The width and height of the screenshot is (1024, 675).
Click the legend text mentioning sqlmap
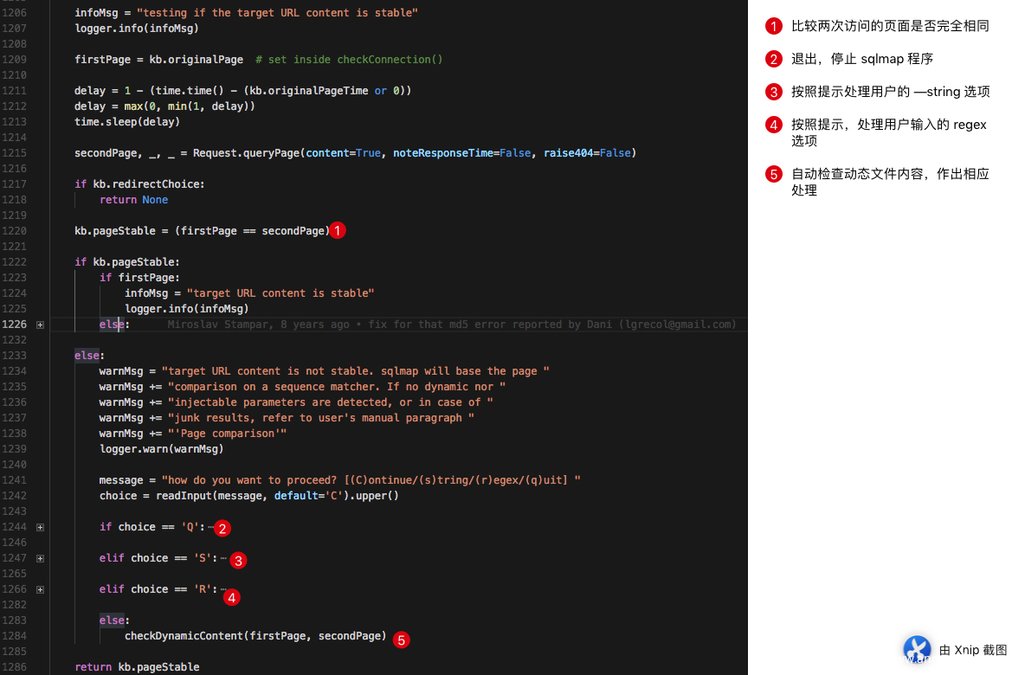(x=861, y=59)
